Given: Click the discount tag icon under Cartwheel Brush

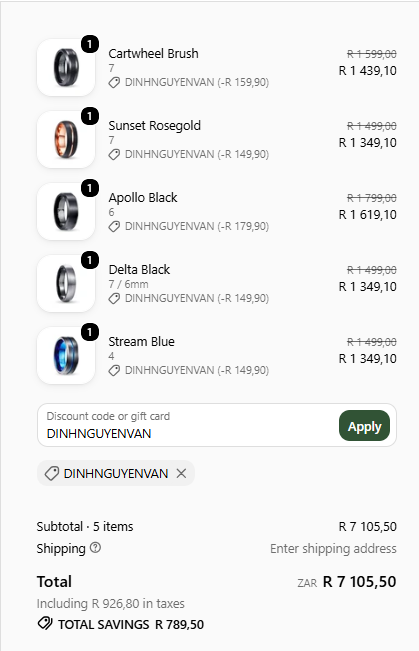Looking at the screenshot, I should pos(114,83).
